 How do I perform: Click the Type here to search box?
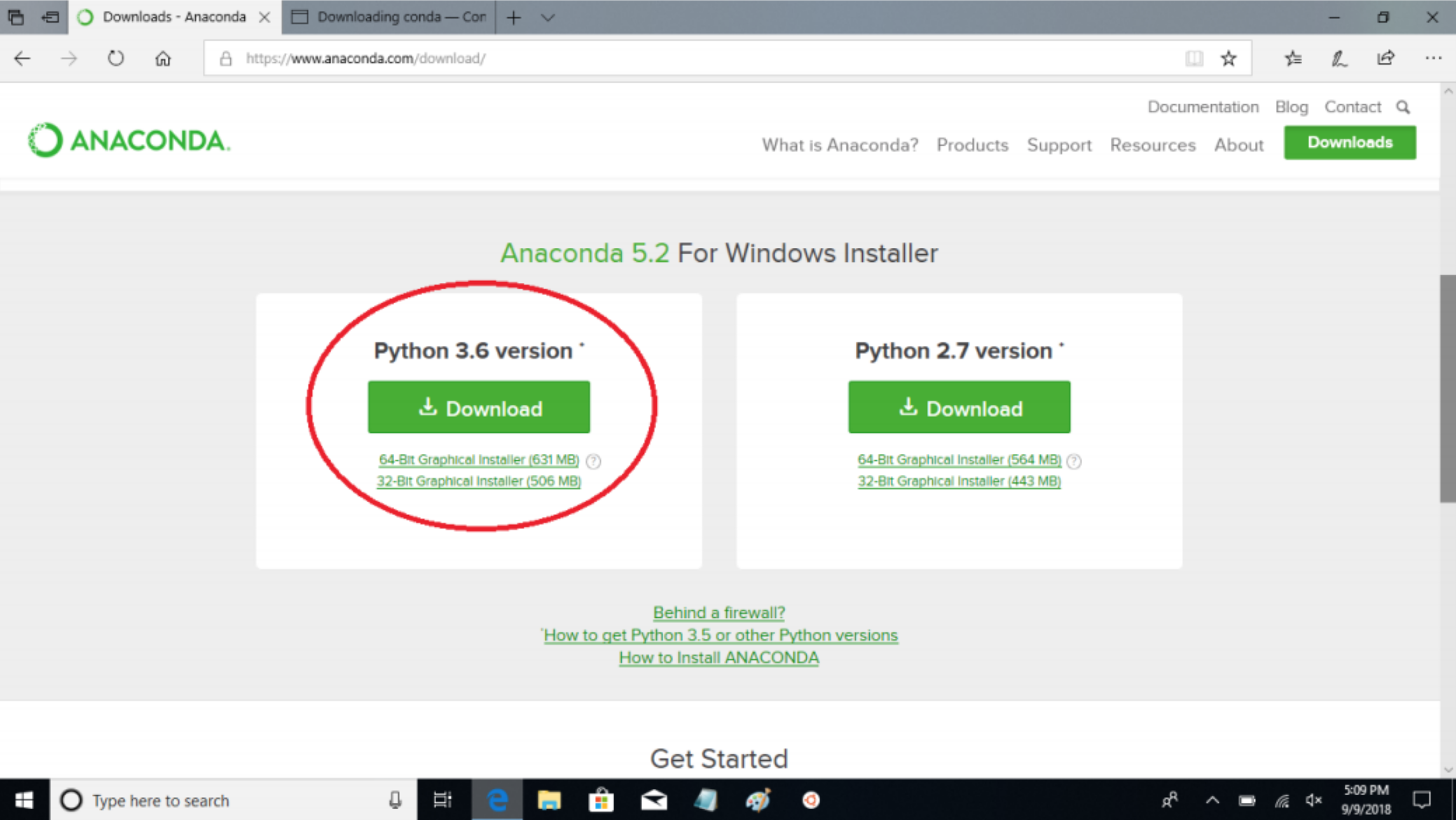[234, 800]
